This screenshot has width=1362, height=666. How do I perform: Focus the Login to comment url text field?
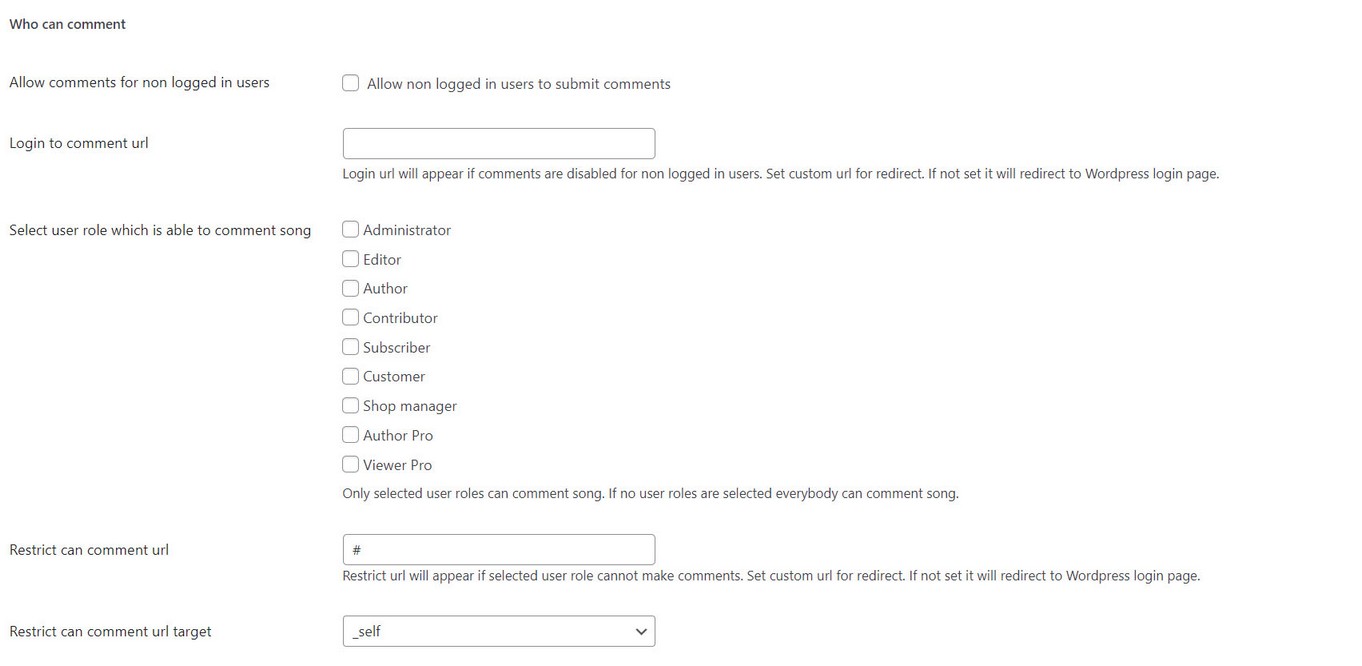point(498,143)
